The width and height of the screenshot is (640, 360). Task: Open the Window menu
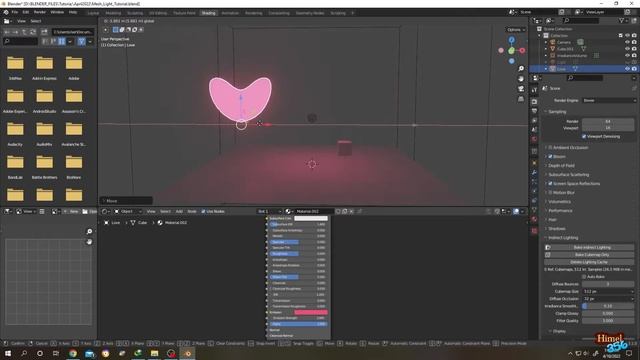[57, 12]
